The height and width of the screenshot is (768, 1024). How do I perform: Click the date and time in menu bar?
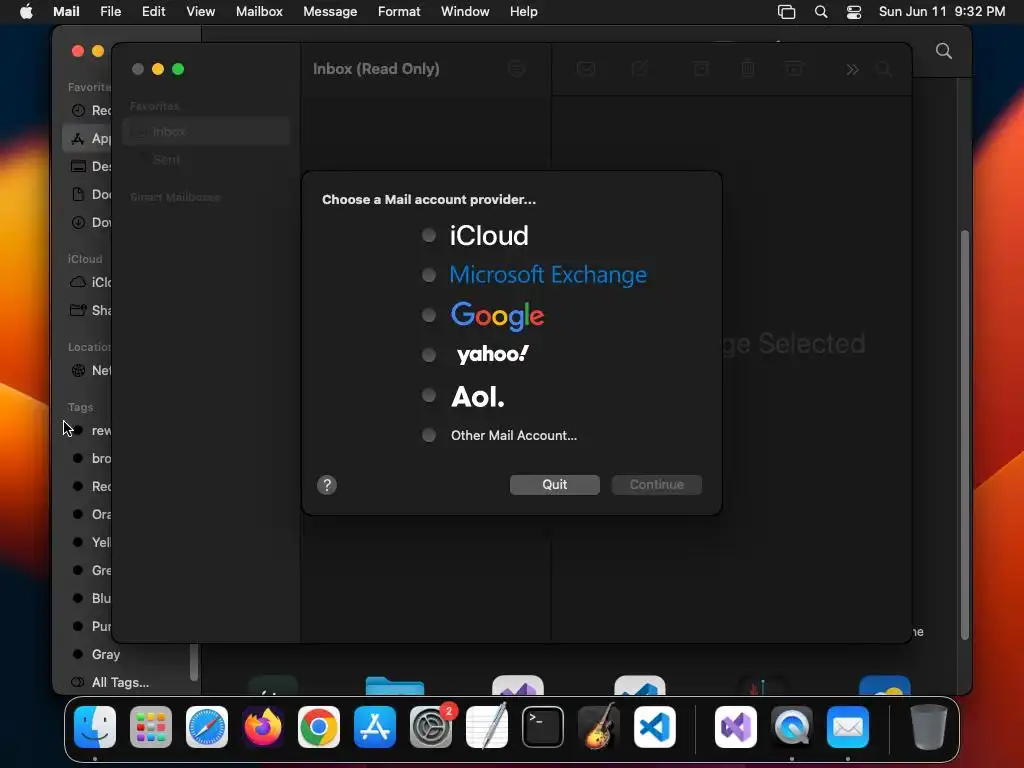coord(942,11)
